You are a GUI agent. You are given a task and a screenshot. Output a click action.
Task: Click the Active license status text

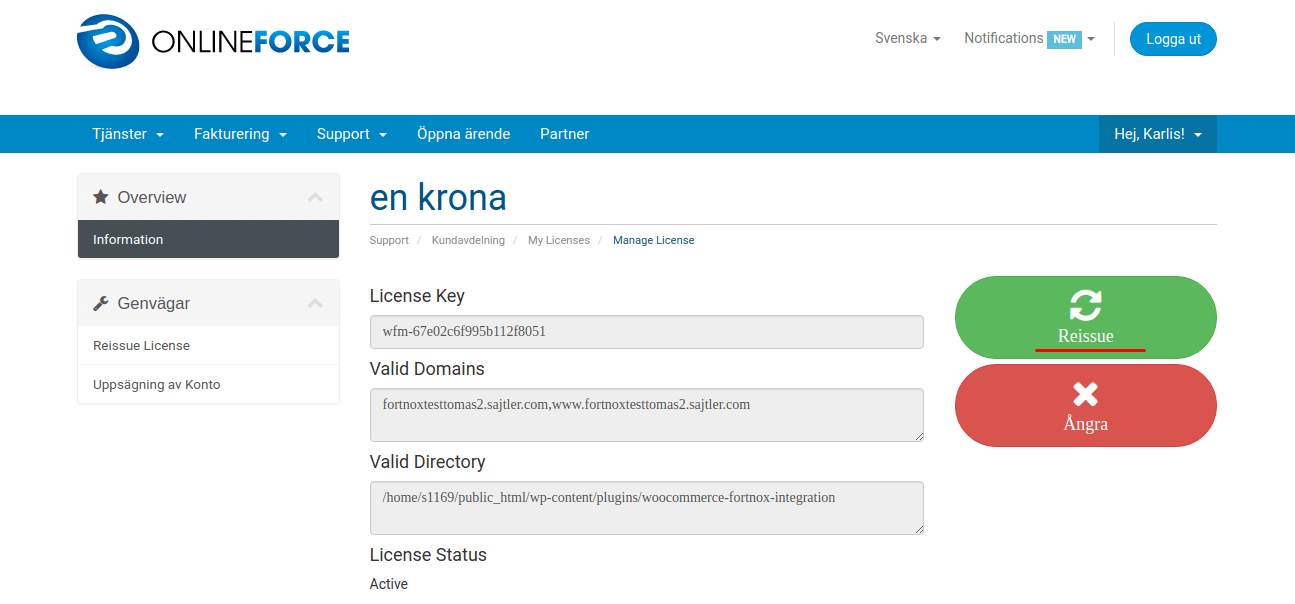389,584
